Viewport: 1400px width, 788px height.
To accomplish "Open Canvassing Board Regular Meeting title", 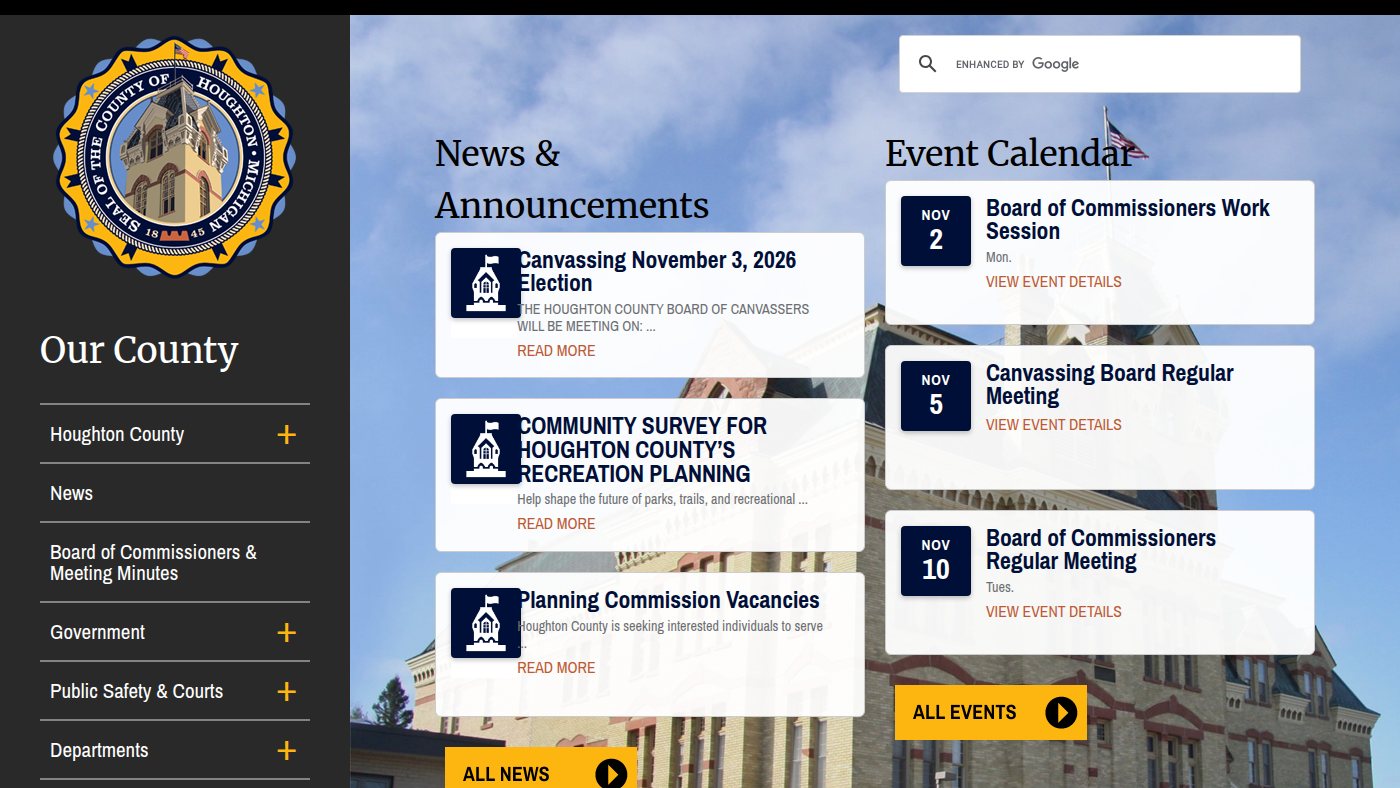I will pyautogui.click(x=1110, y=384).
